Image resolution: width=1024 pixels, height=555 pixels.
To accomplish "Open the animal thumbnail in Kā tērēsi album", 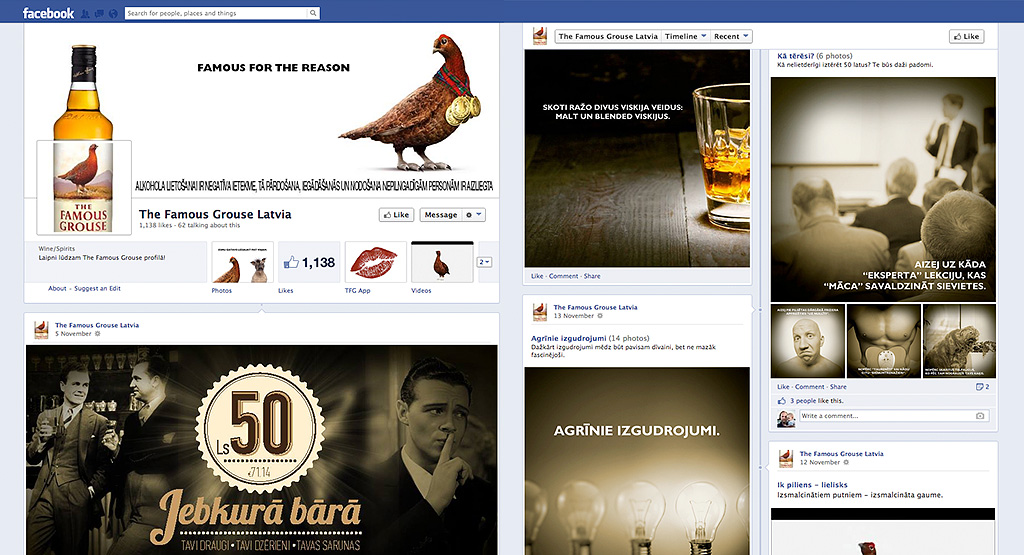I will (x=959, y=341).
